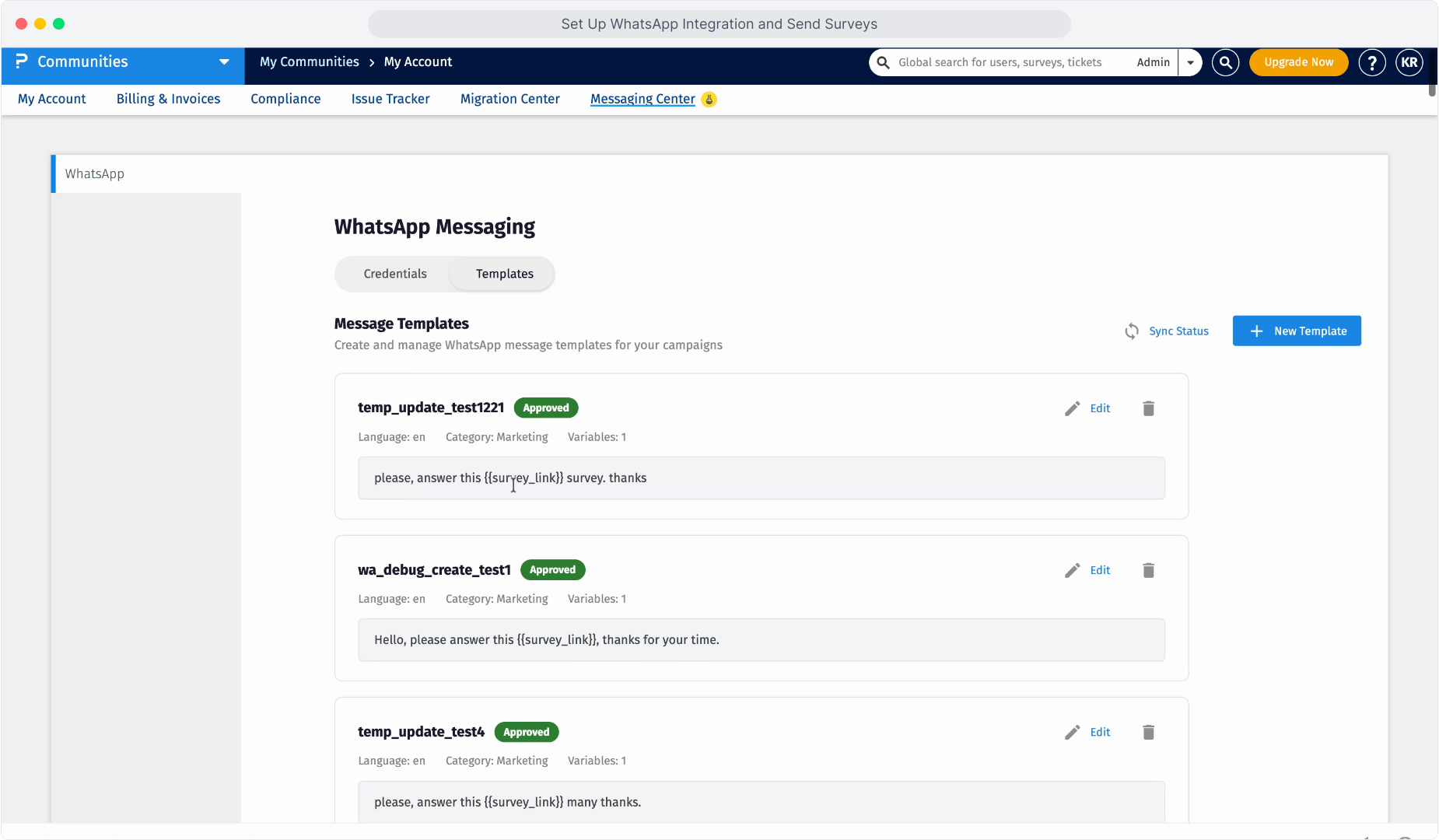Delete the temp_update_test1221 template
Screen dimensions: 1439x840
(1148, 408)
